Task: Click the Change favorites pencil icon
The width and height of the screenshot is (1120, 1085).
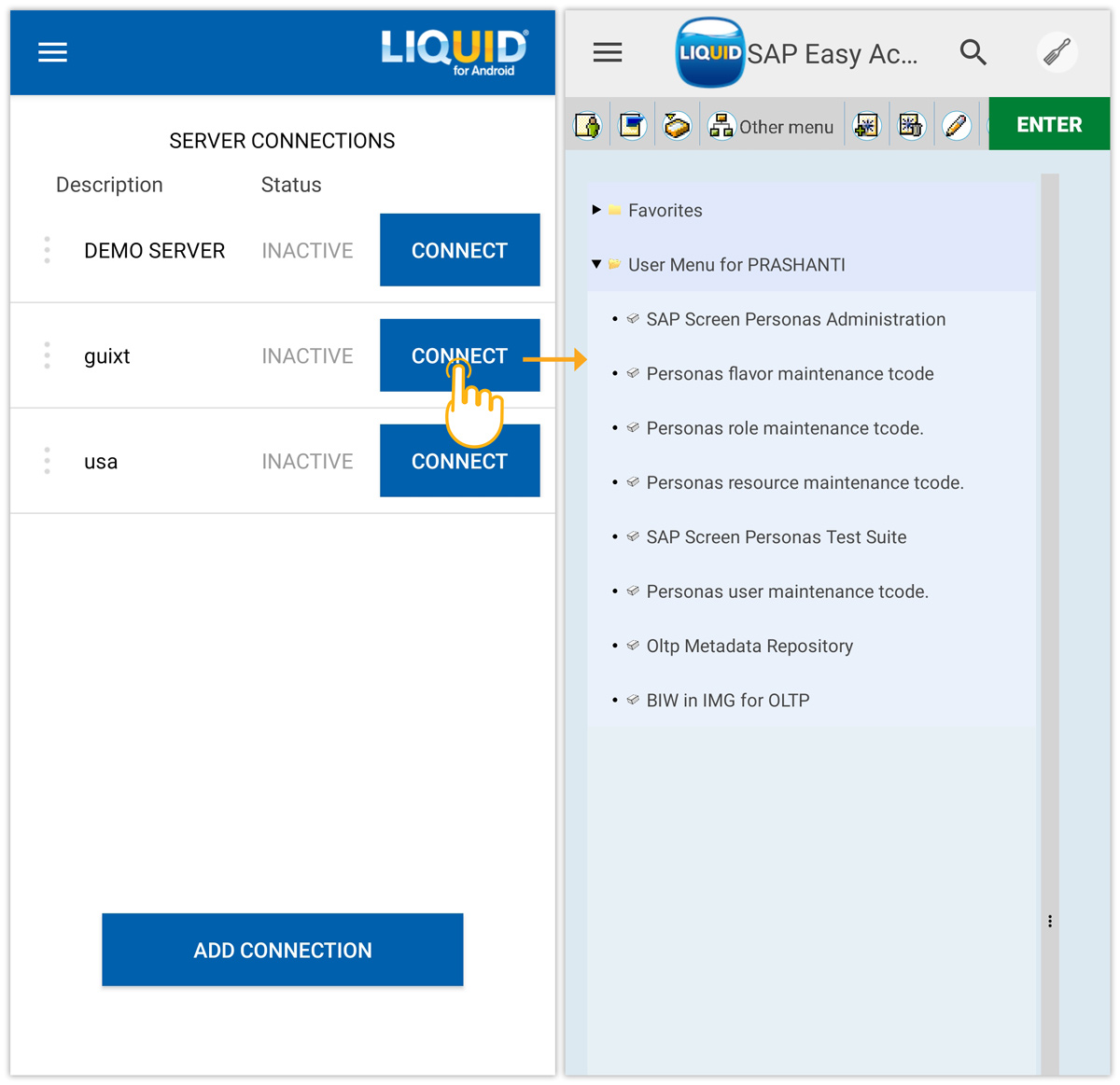Action: click(957, 125)
